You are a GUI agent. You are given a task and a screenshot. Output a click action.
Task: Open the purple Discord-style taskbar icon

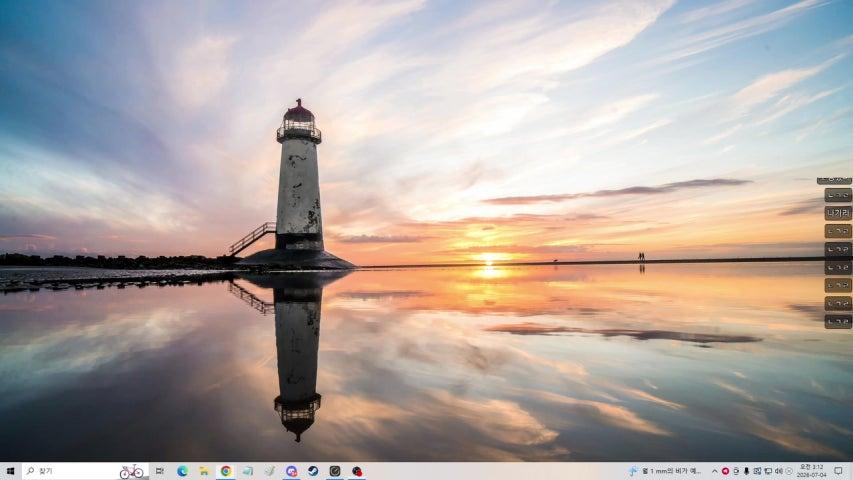[x=292, y=471]
